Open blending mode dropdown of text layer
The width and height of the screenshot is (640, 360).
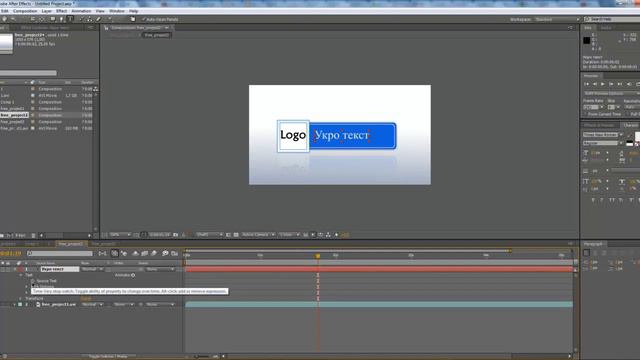[92, 269]
